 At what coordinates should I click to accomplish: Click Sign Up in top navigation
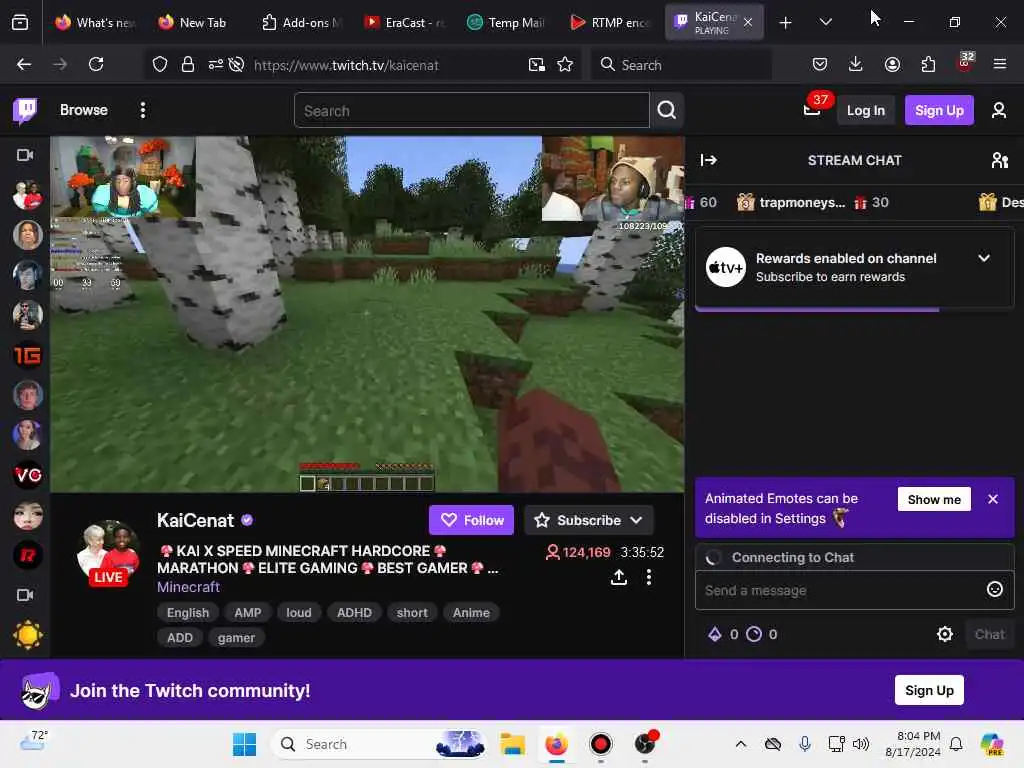click(x=938, y=110)
